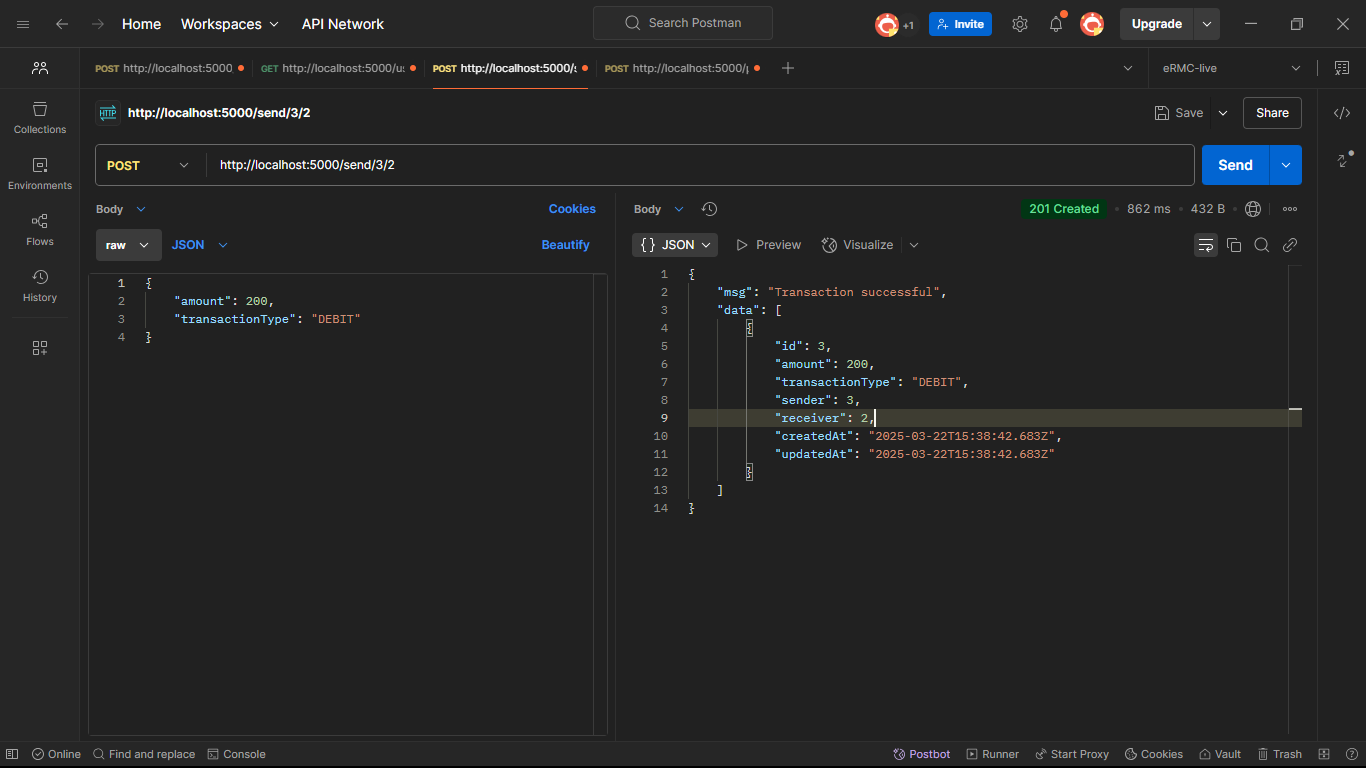The image size is (1366, 768).
Task: Open the response more actions ellipsis
Action: tap(1290, 209)
